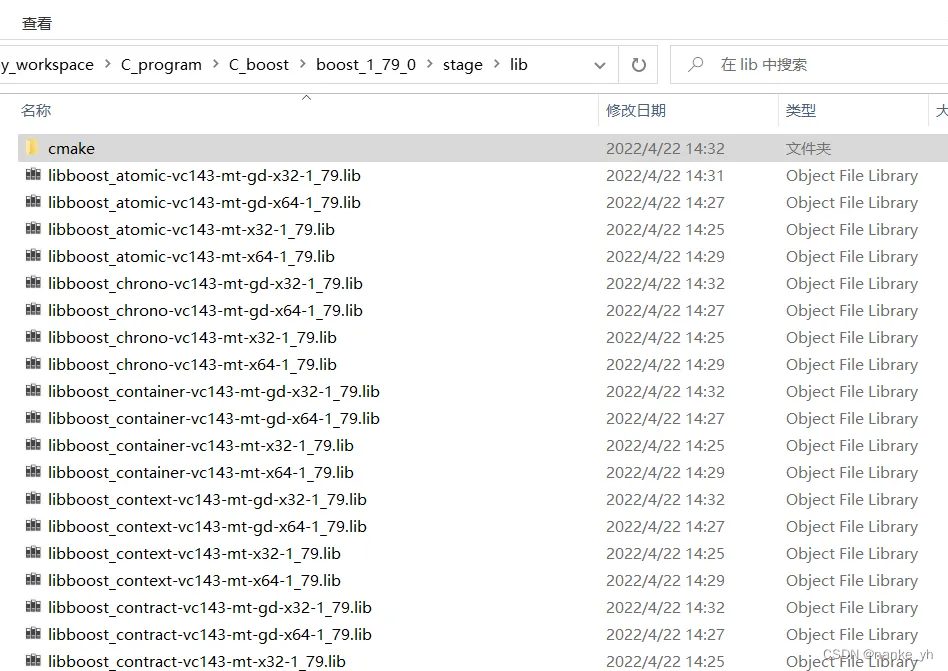Click cmake folder's date 2022/4/22 14:32
This screenshot has width=948, height=671.
(x=665, y=149)
